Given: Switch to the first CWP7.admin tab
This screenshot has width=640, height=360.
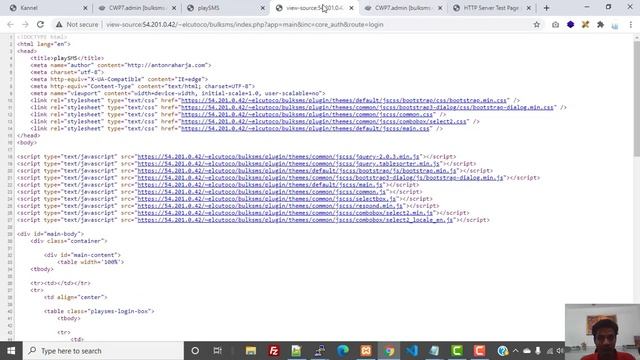Looking at the screenshot, I should tap(137, 8).
